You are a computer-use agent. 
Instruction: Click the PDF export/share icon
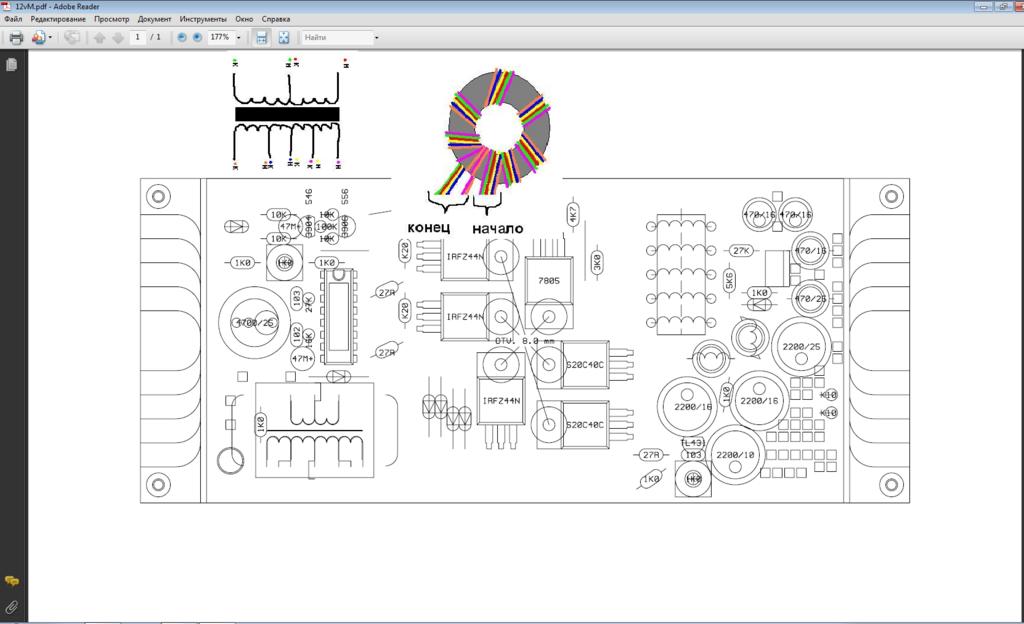[x=39, y=38]
